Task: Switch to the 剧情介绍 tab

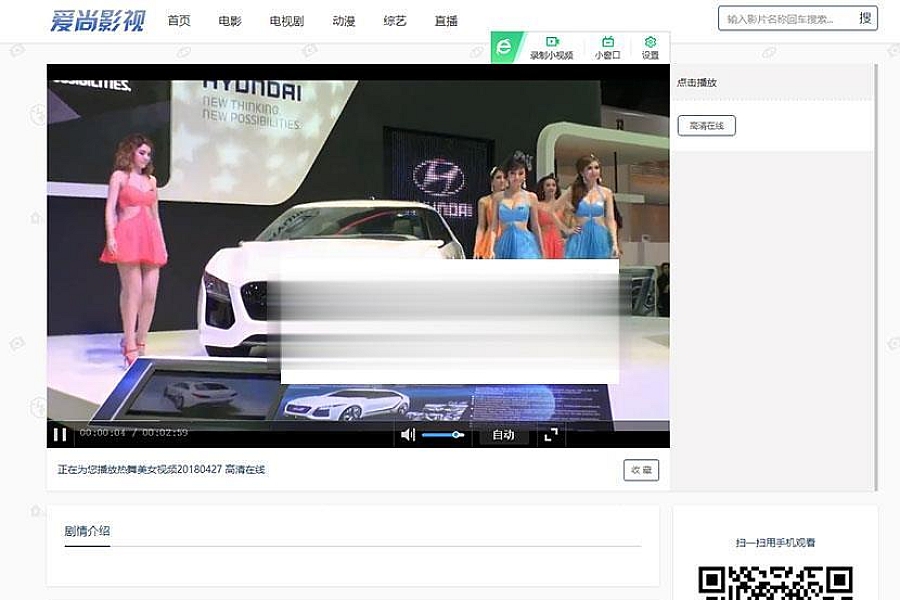Action: click(x=87, y=531)
